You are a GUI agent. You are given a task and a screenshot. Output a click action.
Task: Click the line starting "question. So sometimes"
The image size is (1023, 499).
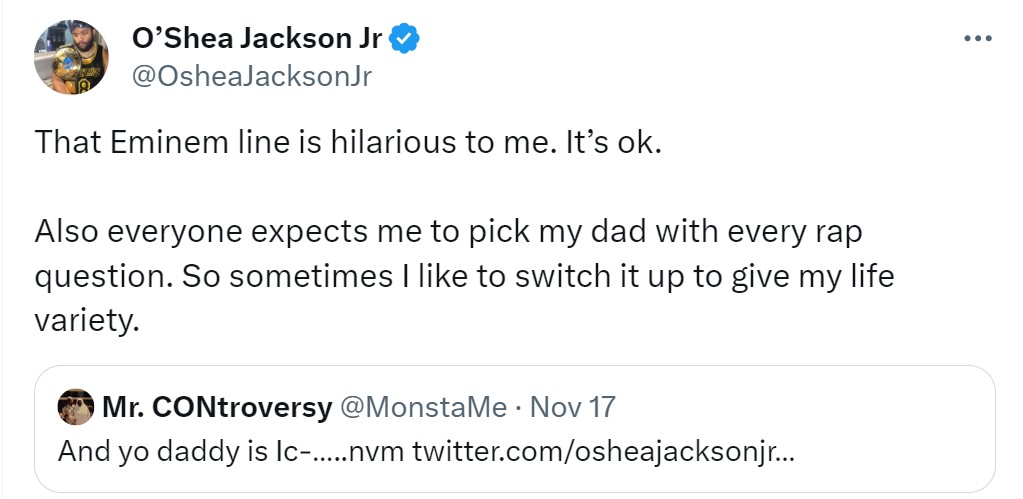(x=464, y=277)
